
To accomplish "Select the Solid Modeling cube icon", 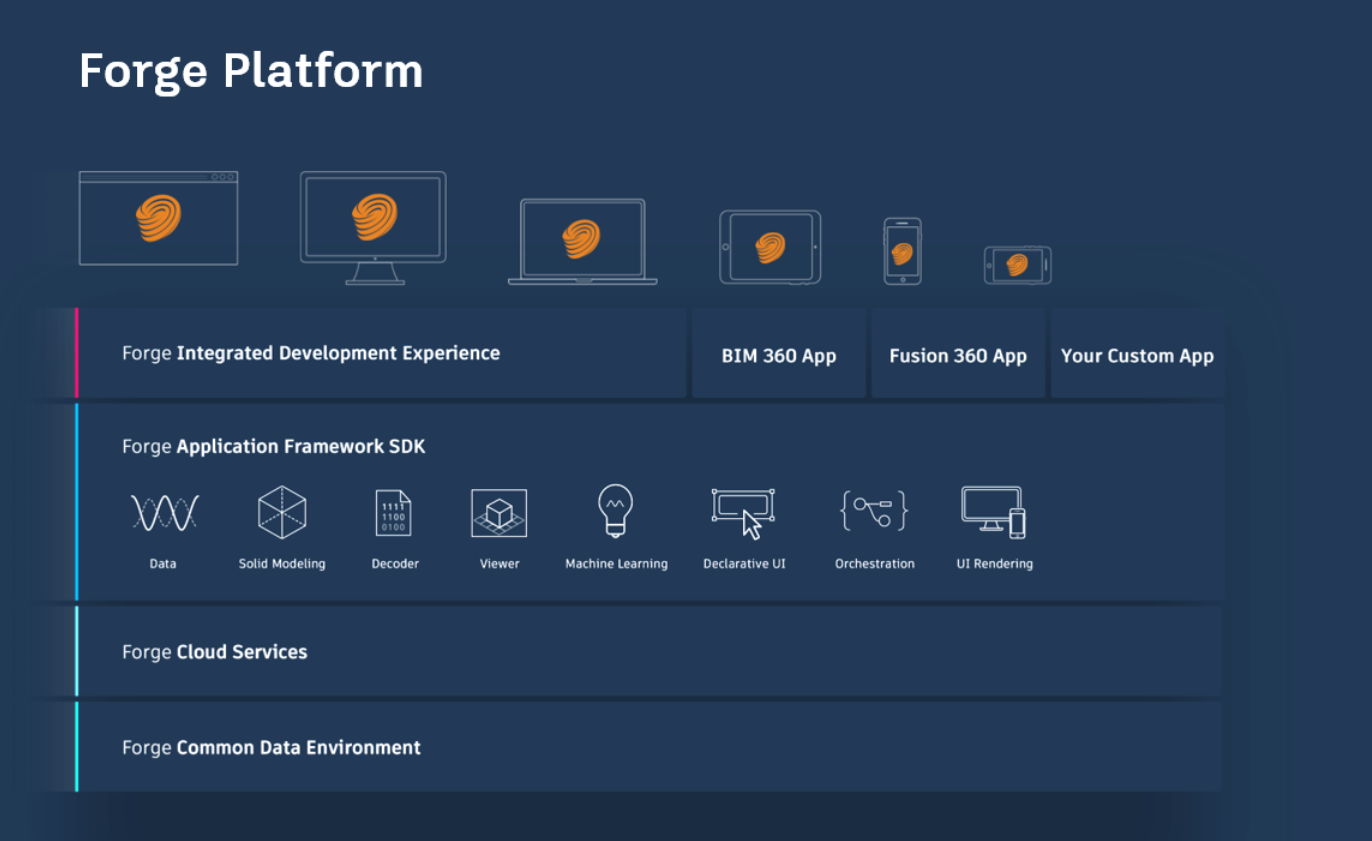I will (282, 512).
